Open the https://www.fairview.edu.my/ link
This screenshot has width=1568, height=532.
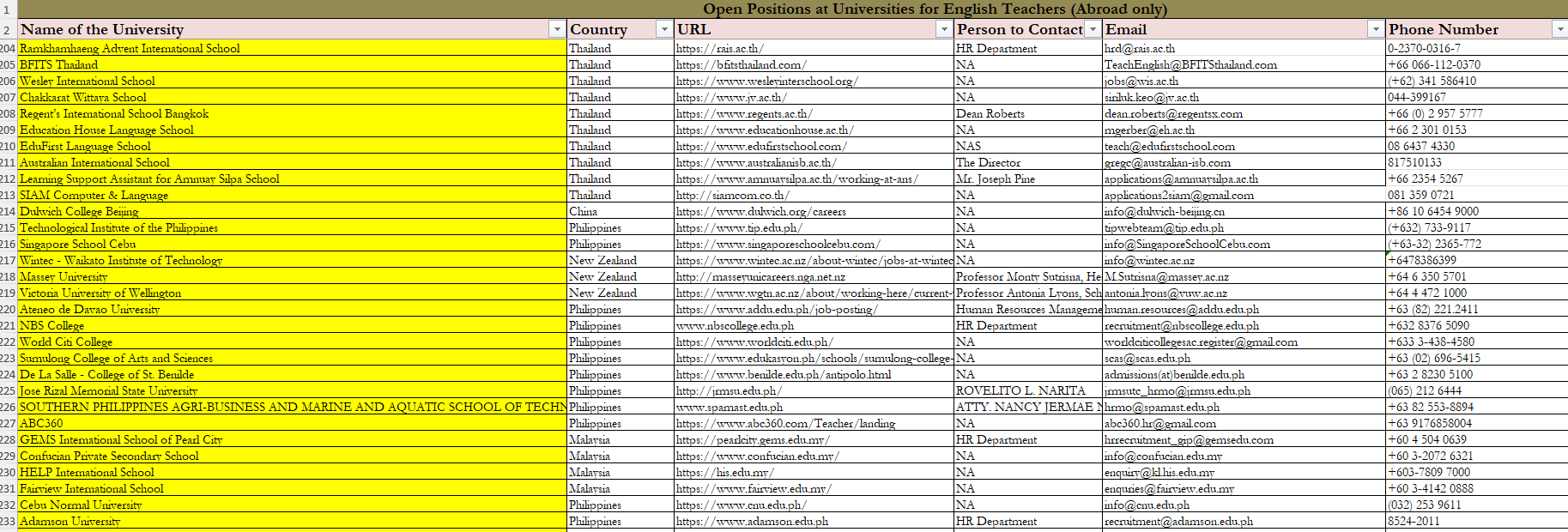754,489
